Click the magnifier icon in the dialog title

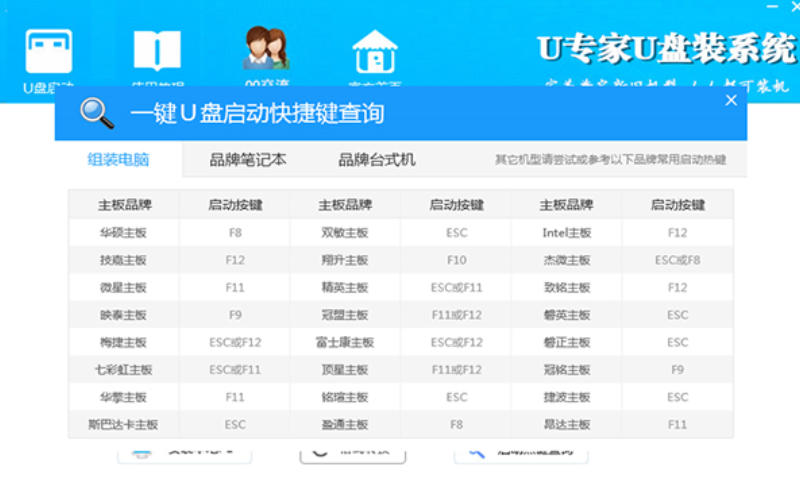click(x=97, y=113)
